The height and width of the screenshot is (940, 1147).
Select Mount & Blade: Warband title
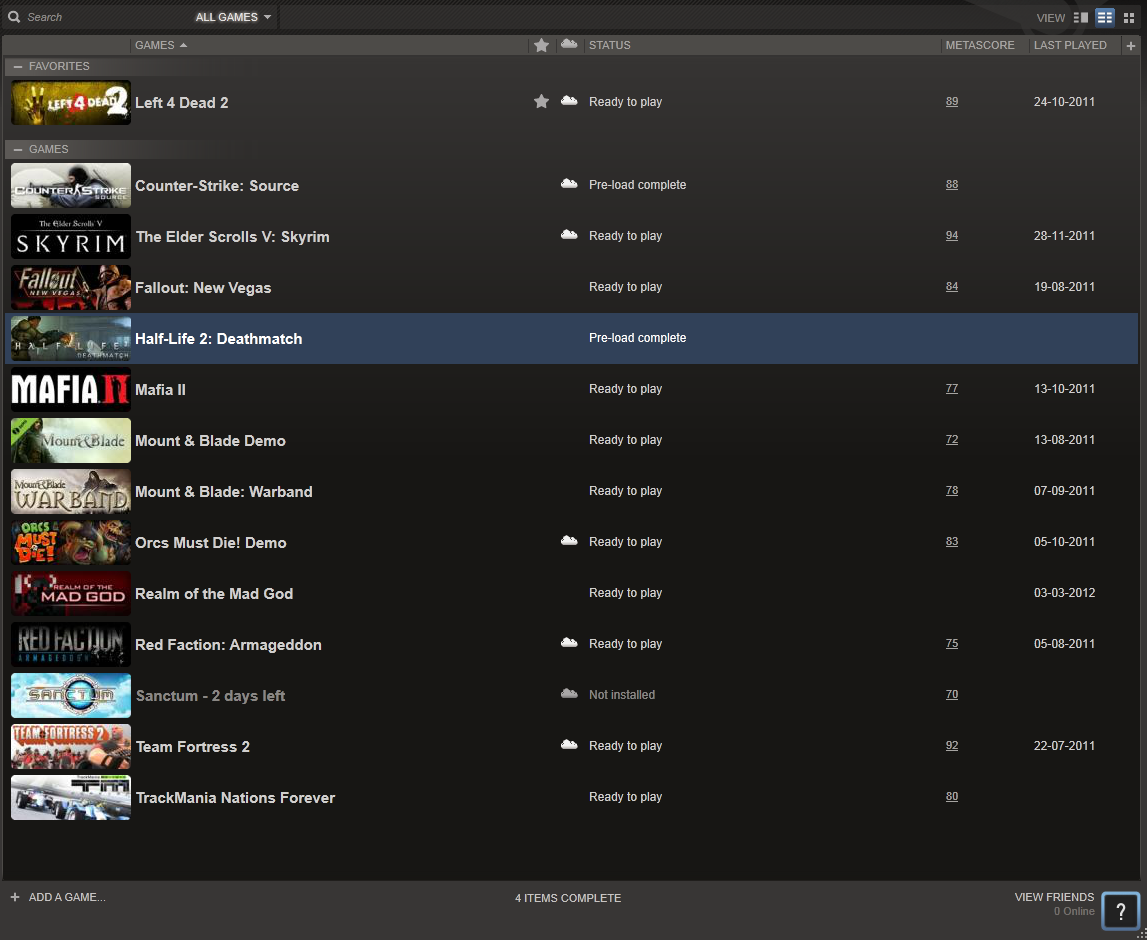223,492
